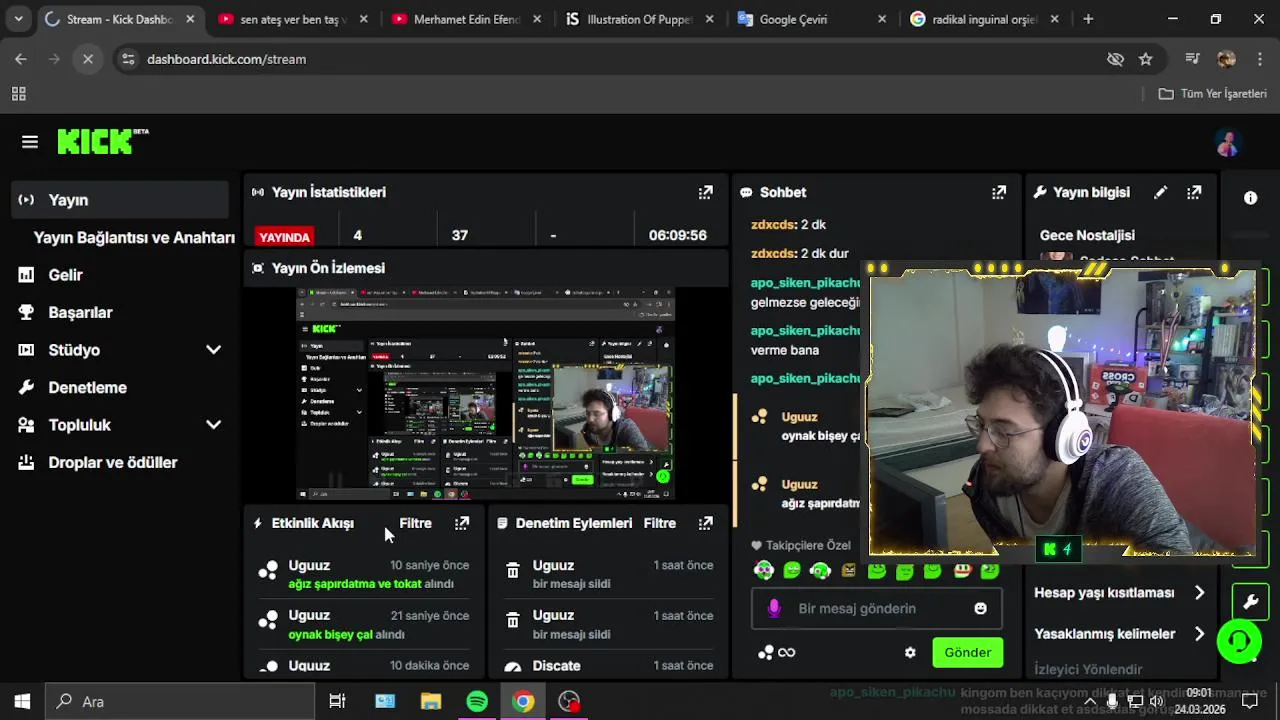1280x720 pixels.
Task: Click the YAYINDA live status badge
Action: pos(284,237)
